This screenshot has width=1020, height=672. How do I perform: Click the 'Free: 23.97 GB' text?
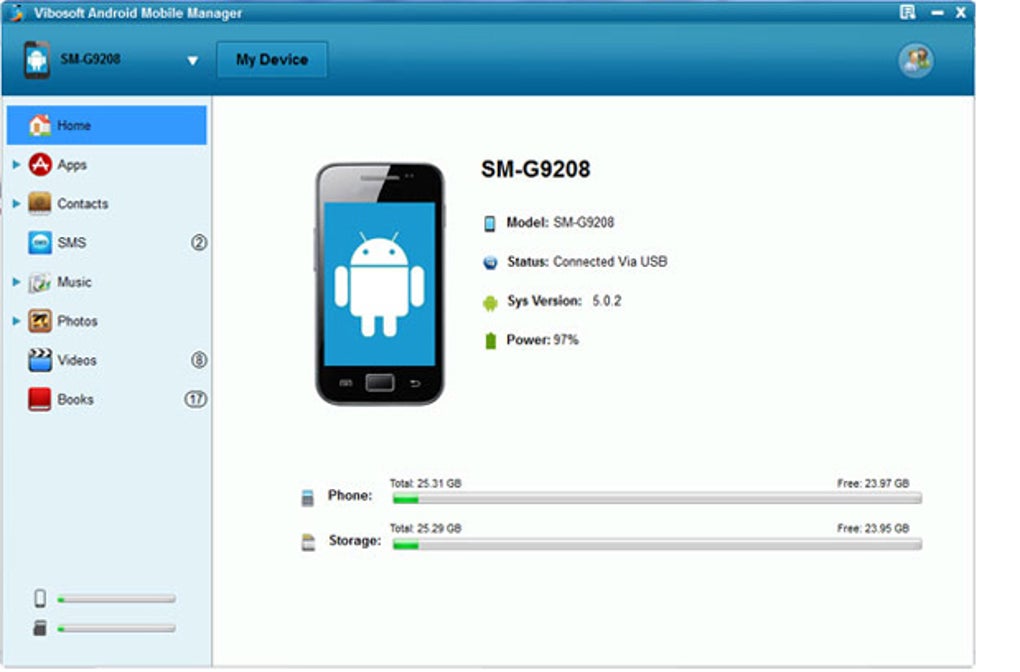click(873, 483)
